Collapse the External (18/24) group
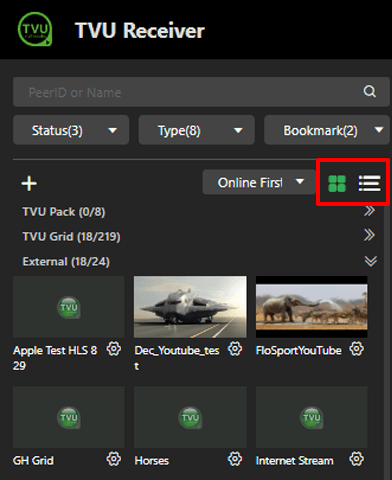Image resolution: width=392 pixels, height=480 pixels. click(x=371, y=261)
